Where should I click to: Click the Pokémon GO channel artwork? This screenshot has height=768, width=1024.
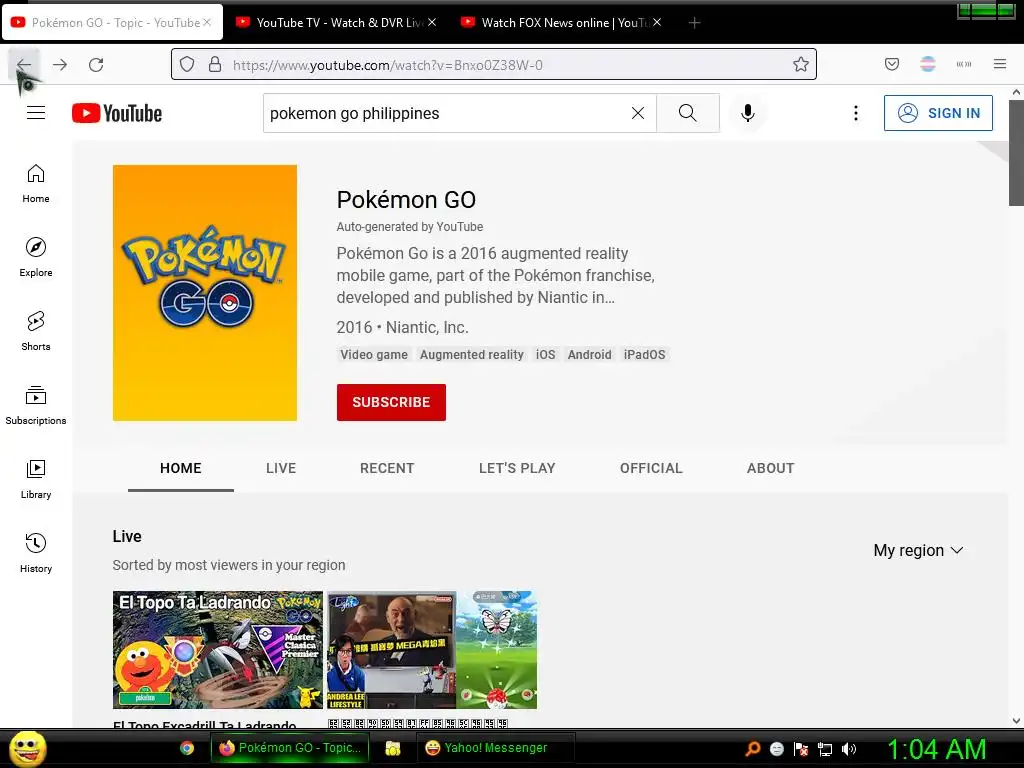204,293
